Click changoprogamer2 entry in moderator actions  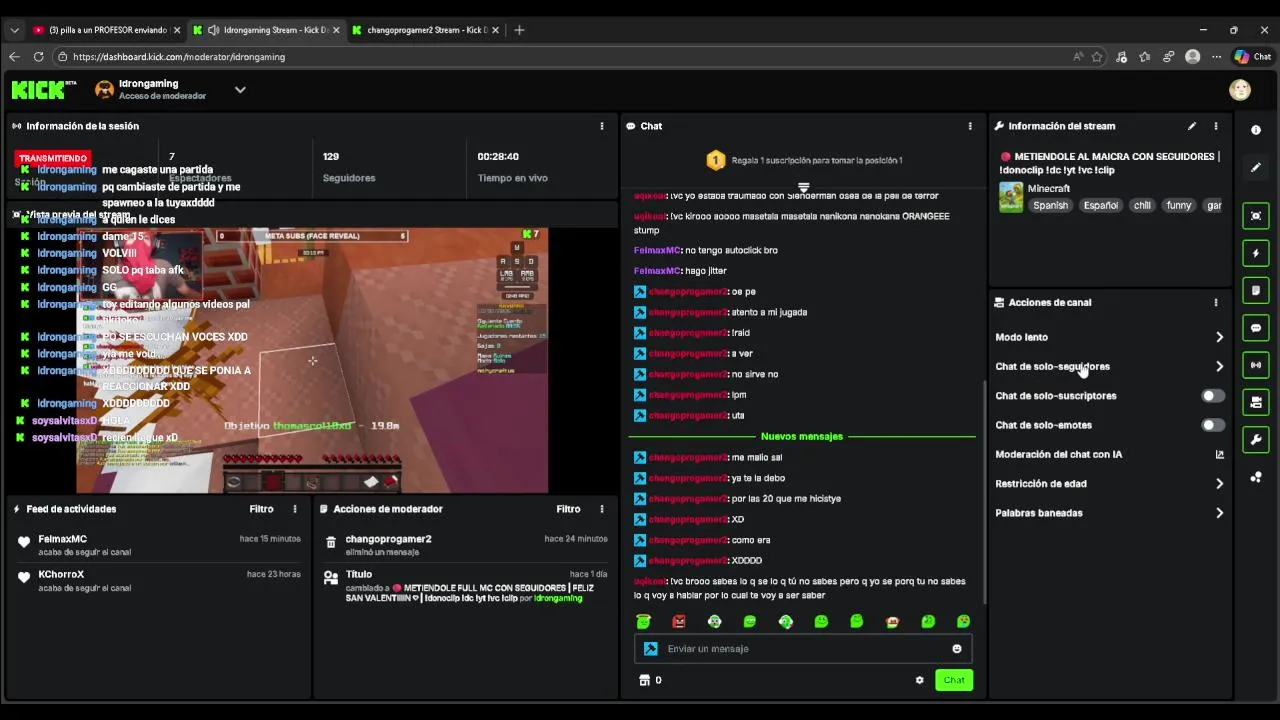tap(388, 539)
